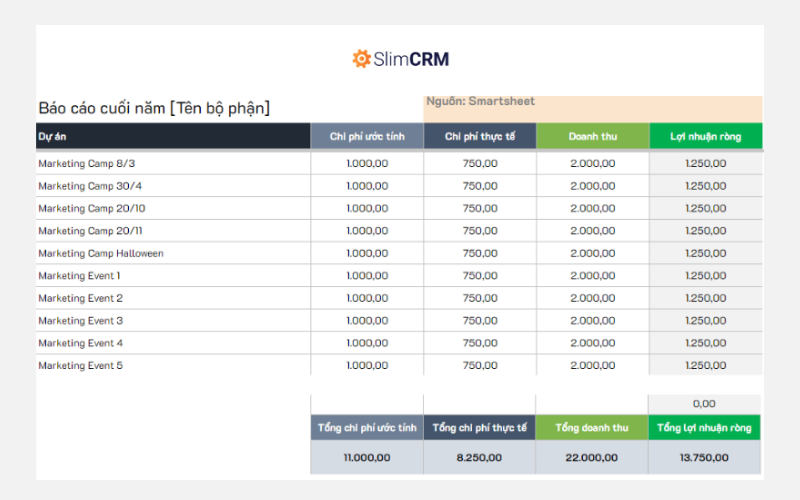
Task: Select the green 'Doanh thu' header
Action: click(592, 136)
